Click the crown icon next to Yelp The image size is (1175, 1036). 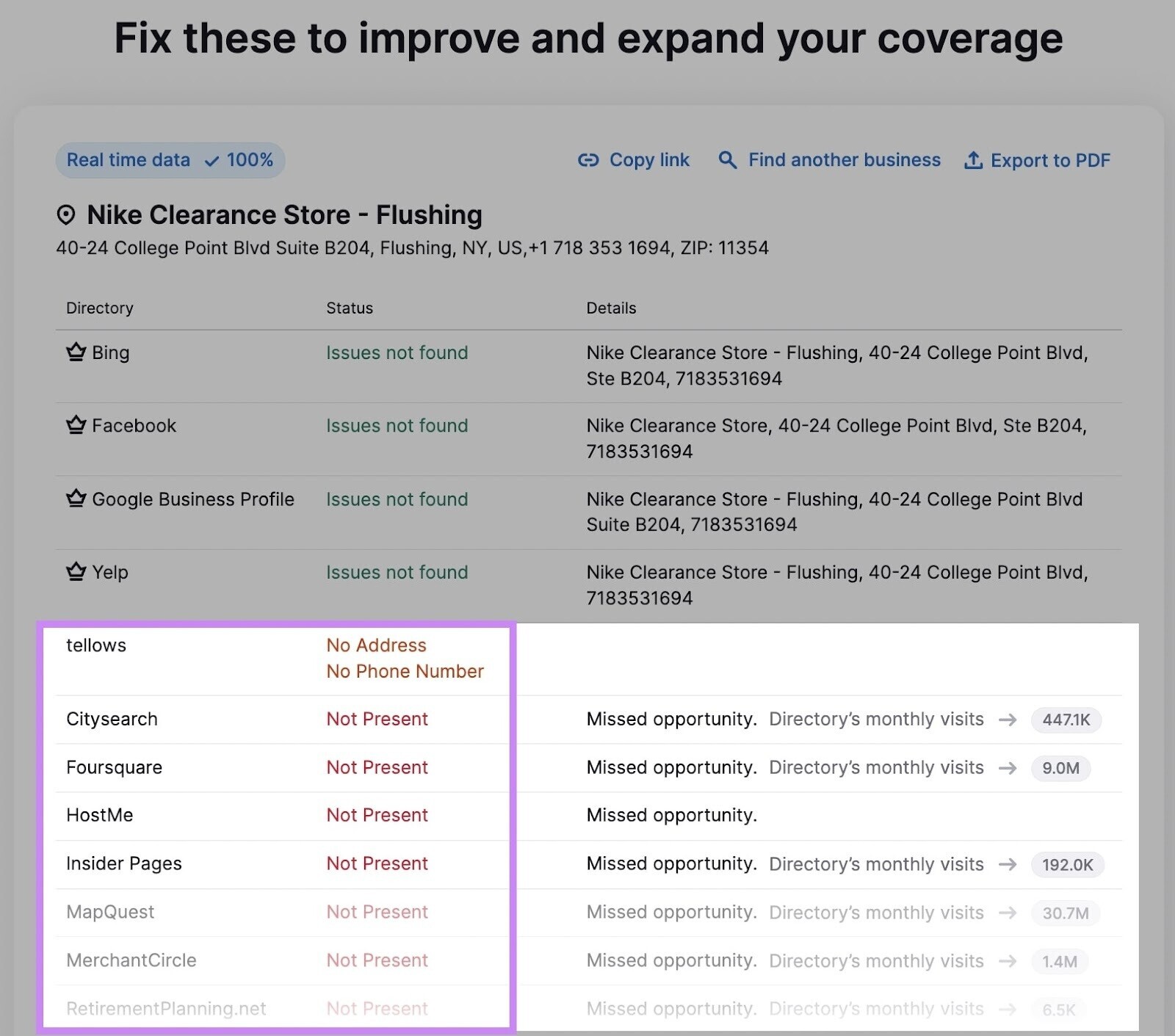pyautogui.click(x=76, y=572)
